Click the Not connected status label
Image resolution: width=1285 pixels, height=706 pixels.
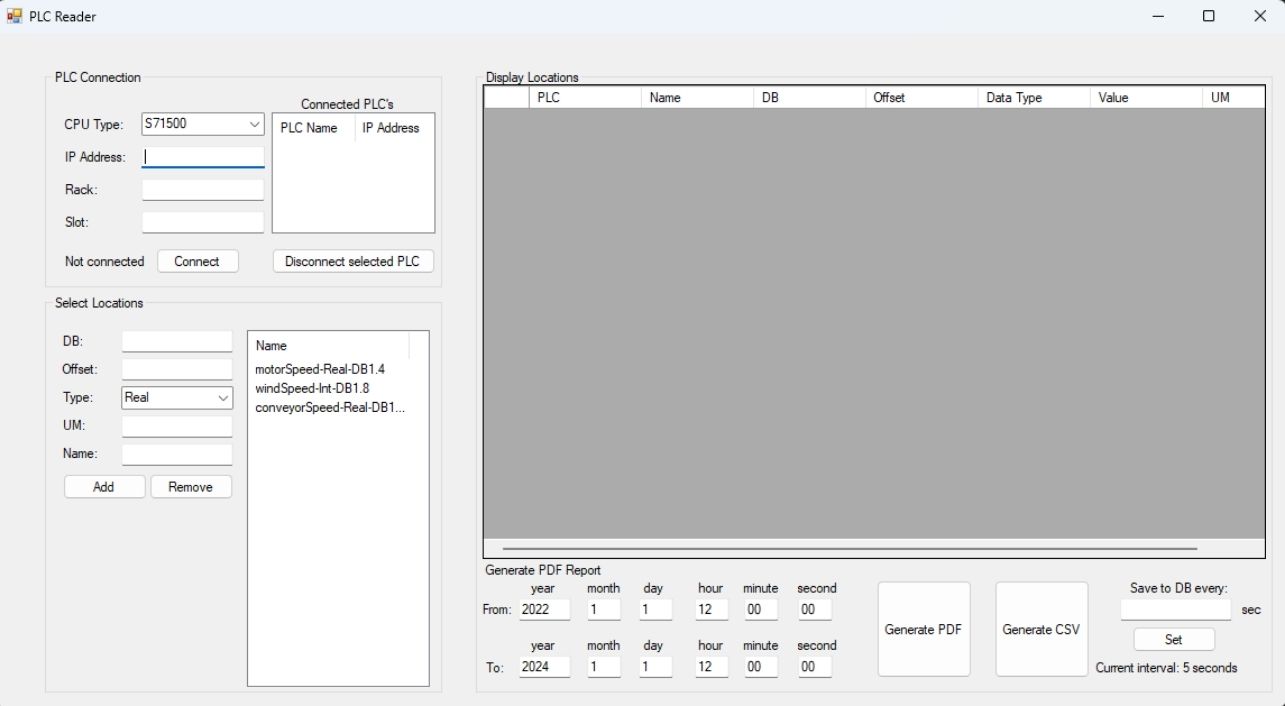click(x=105, y=261)
